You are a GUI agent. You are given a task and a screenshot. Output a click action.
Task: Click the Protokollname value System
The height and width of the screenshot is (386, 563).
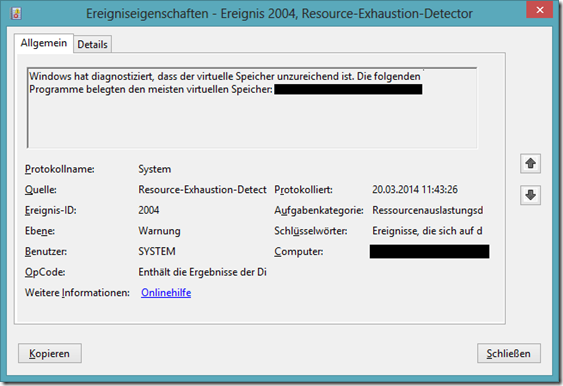[x=155, y=169]
